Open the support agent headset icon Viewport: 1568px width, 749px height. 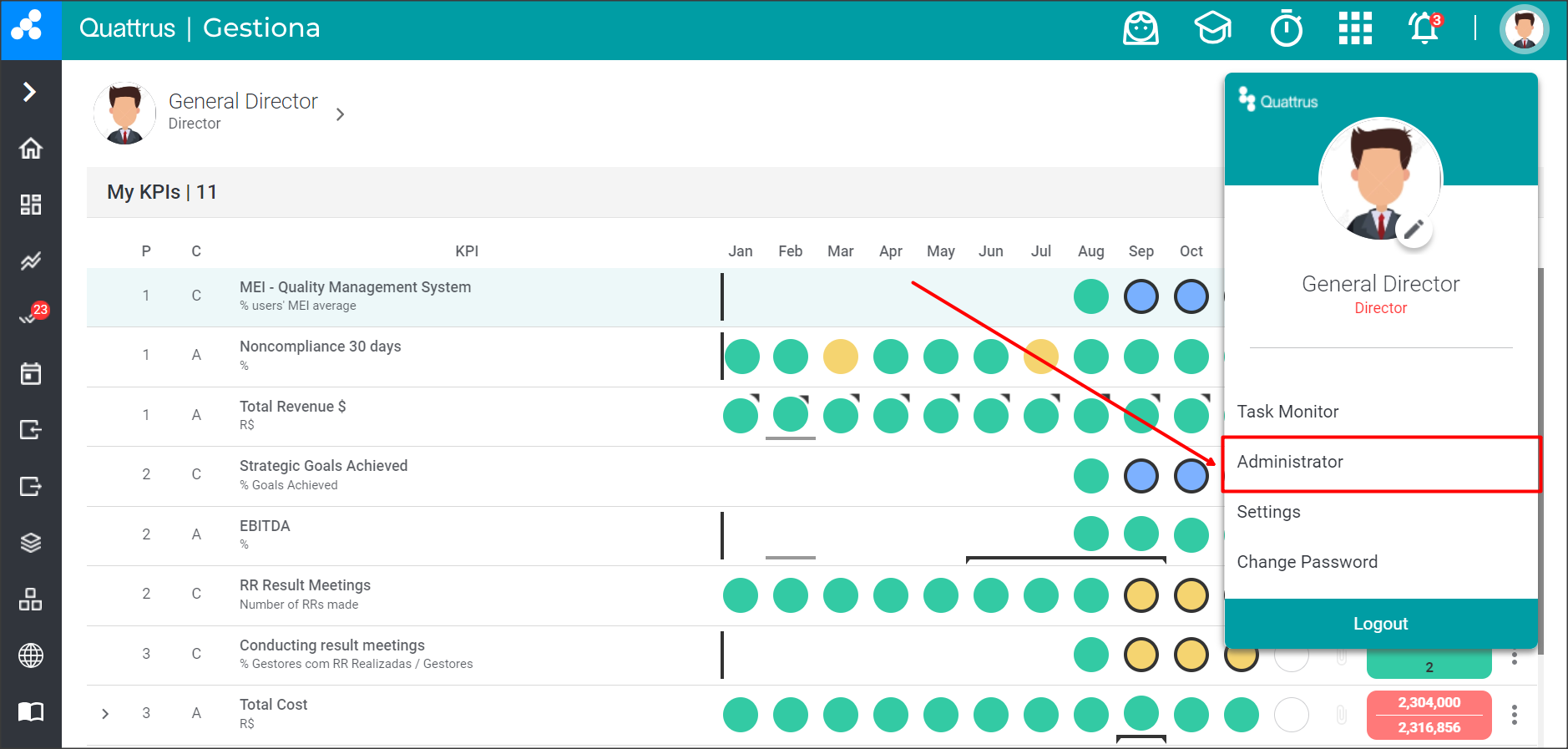[x=1141, y=28]
